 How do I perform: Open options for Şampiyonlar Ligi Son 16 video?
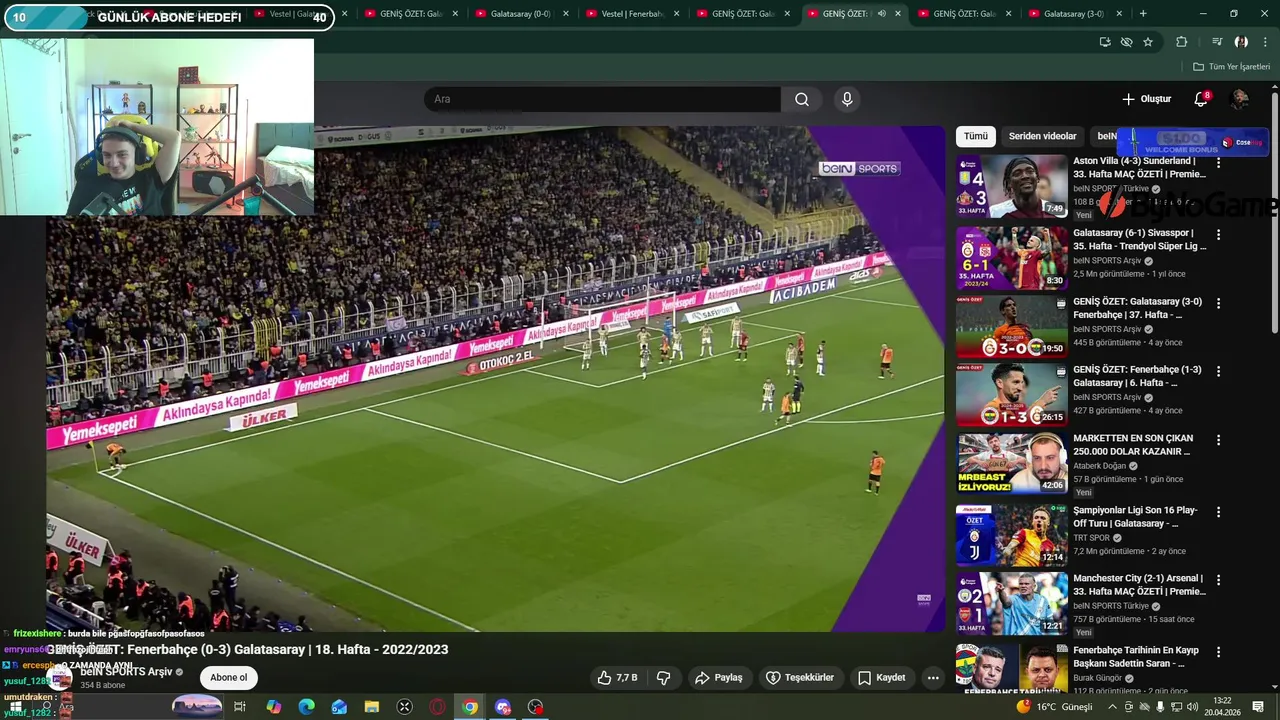(1218, 512)
